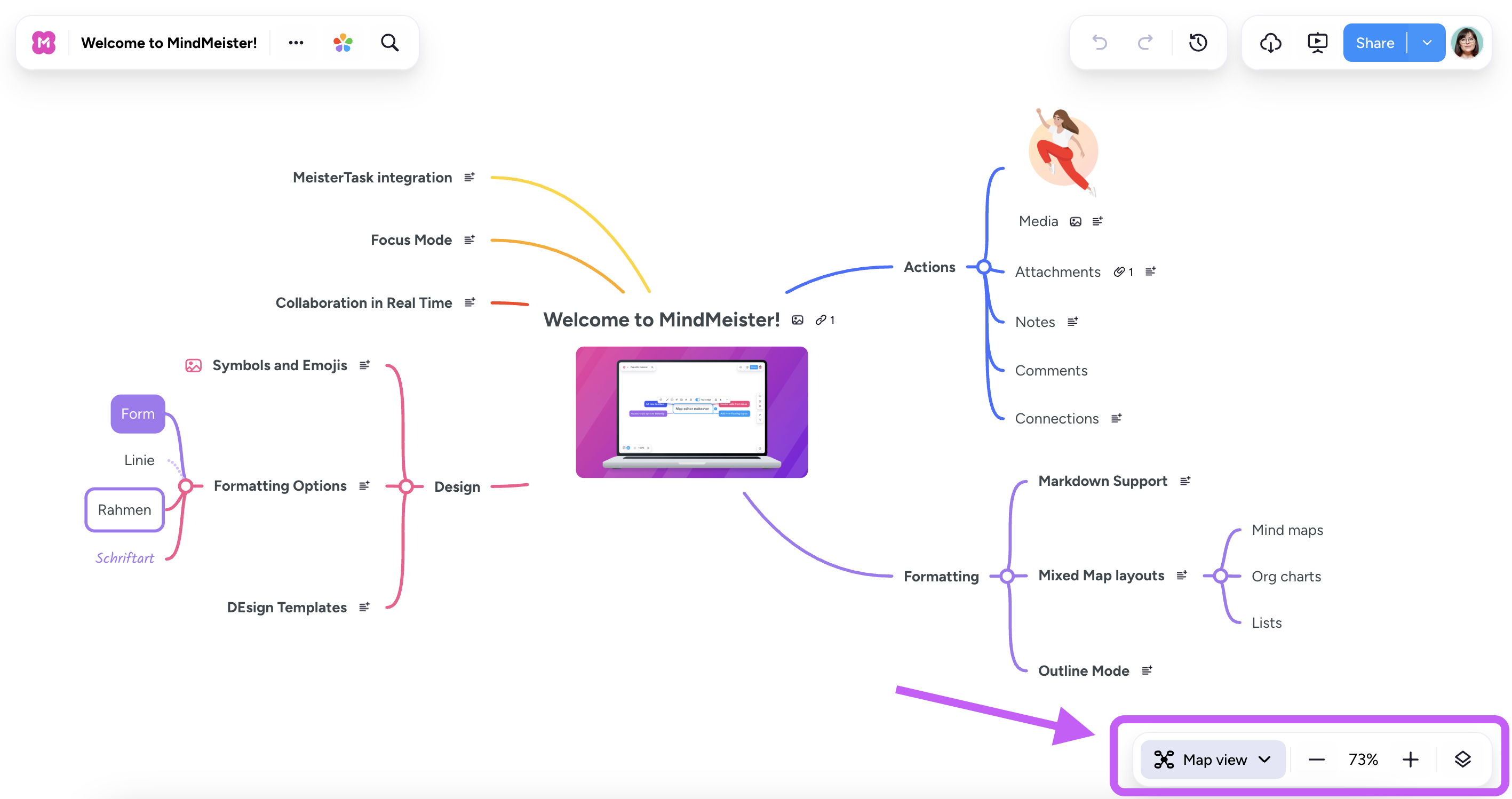Select the Design topic

click(457, 487)
